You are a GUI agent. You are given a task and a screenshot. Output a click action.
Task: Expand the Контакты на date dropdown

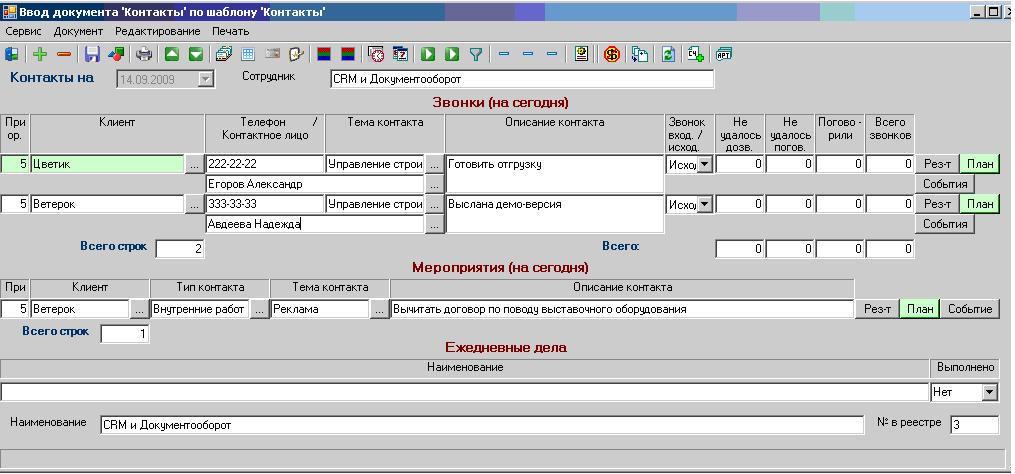tap(206, 79)
